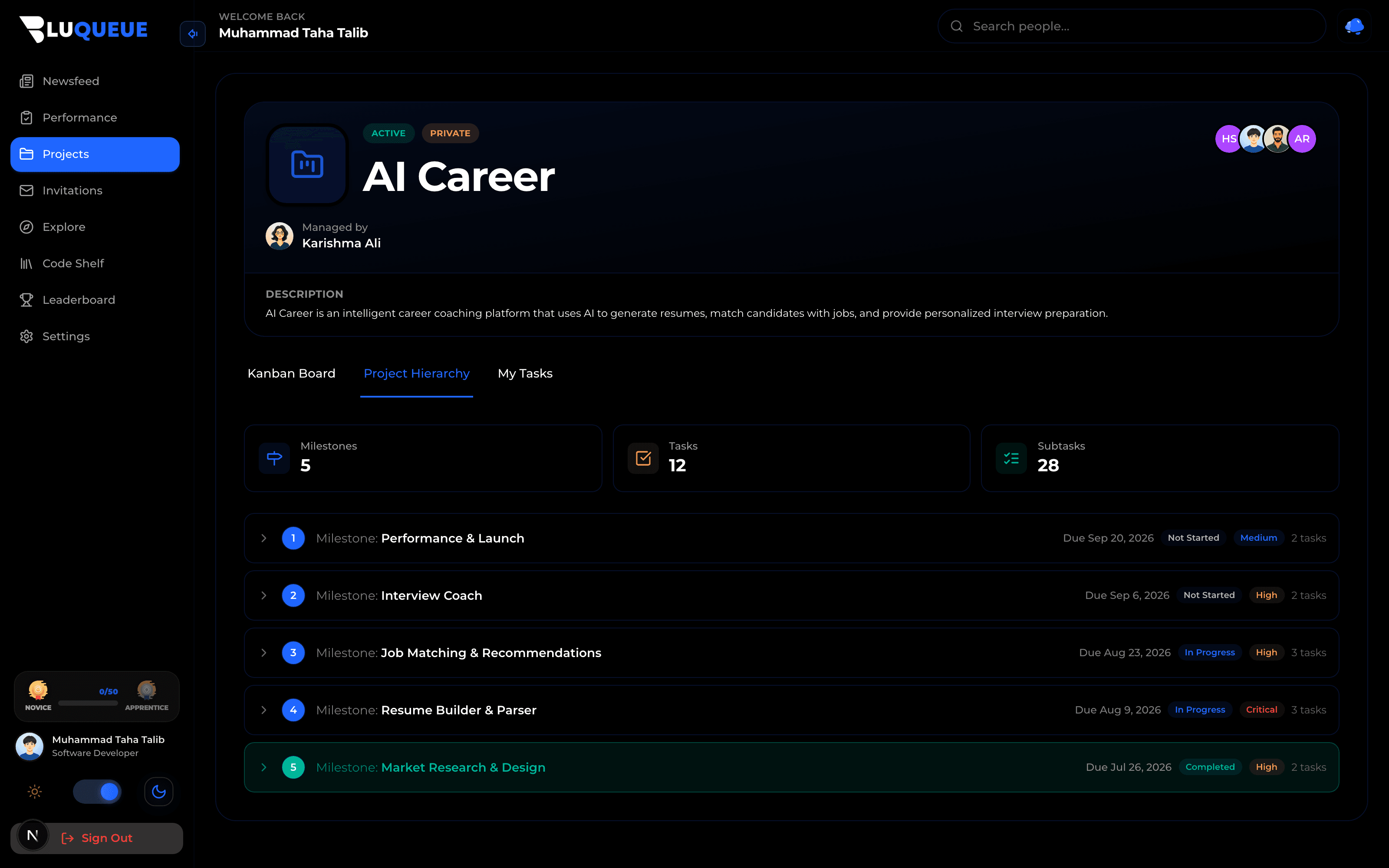Screen dimensions: 1389x868
Task: Click the BluQueue logo
Action: click(84, 29)
